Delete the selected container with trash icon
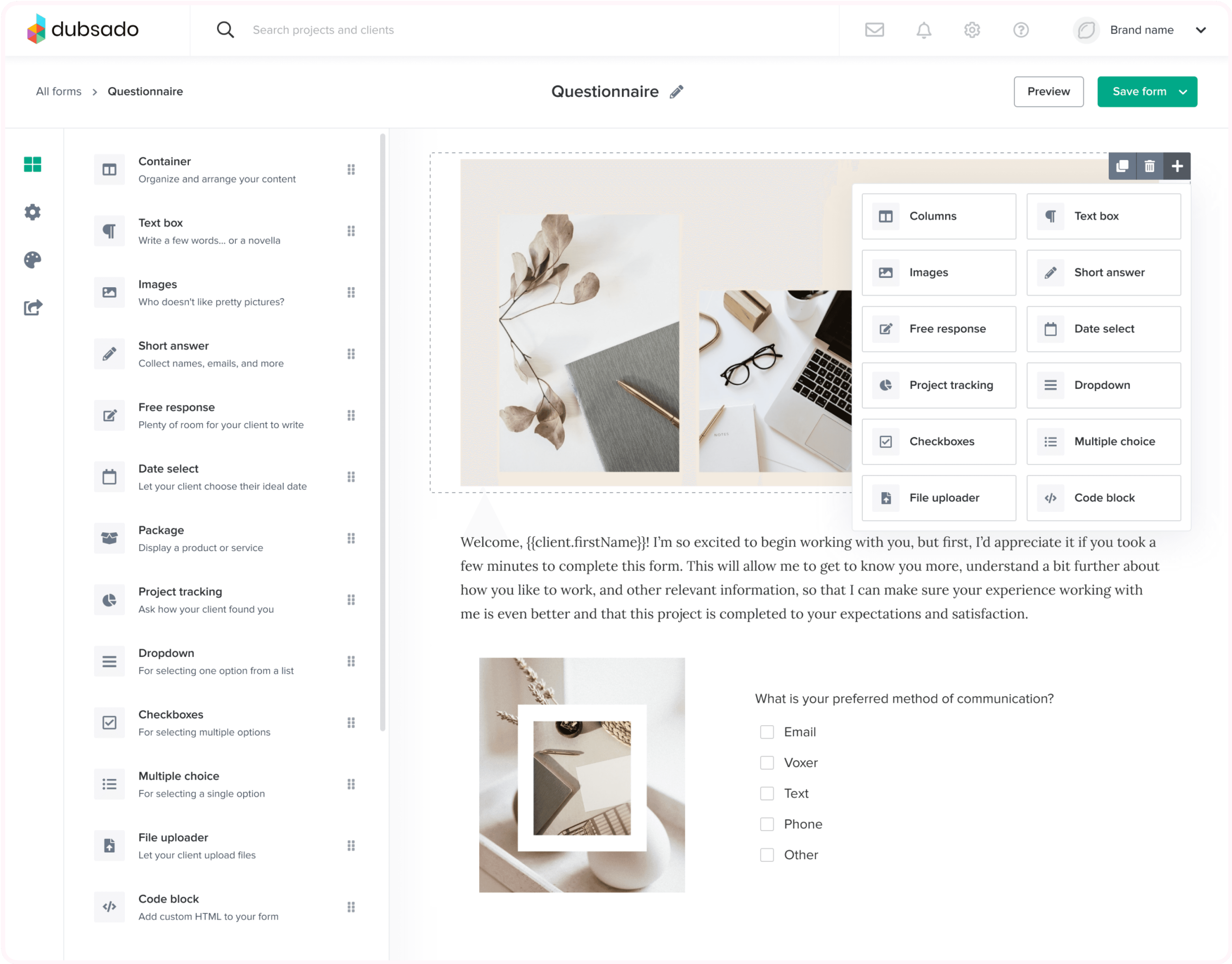1232x964 pixels. [x=1149, y=166]
